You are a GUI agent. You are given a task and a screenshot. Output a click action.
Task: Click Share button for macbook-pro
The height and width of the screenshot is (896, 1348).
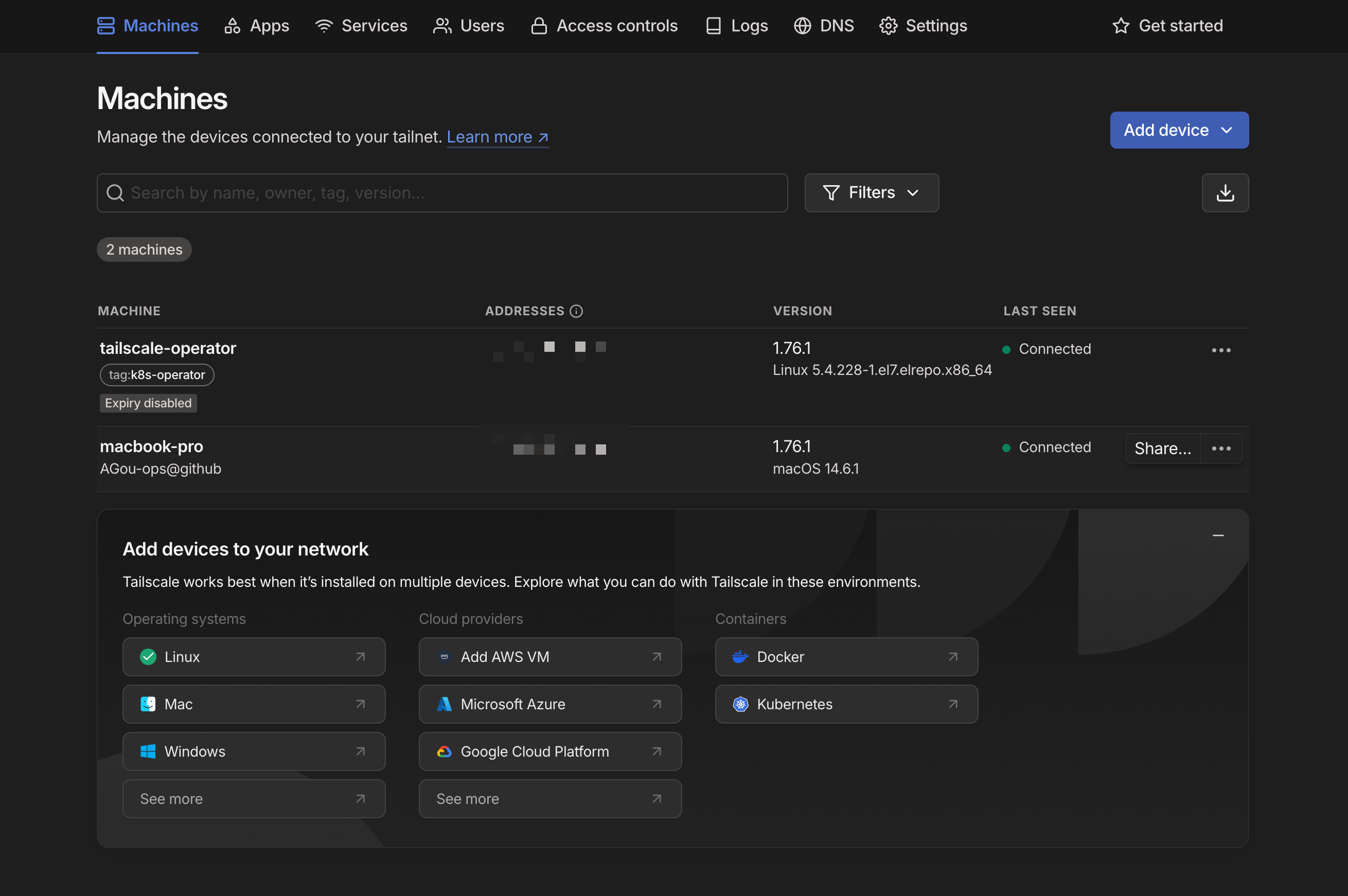(1162, 449)
